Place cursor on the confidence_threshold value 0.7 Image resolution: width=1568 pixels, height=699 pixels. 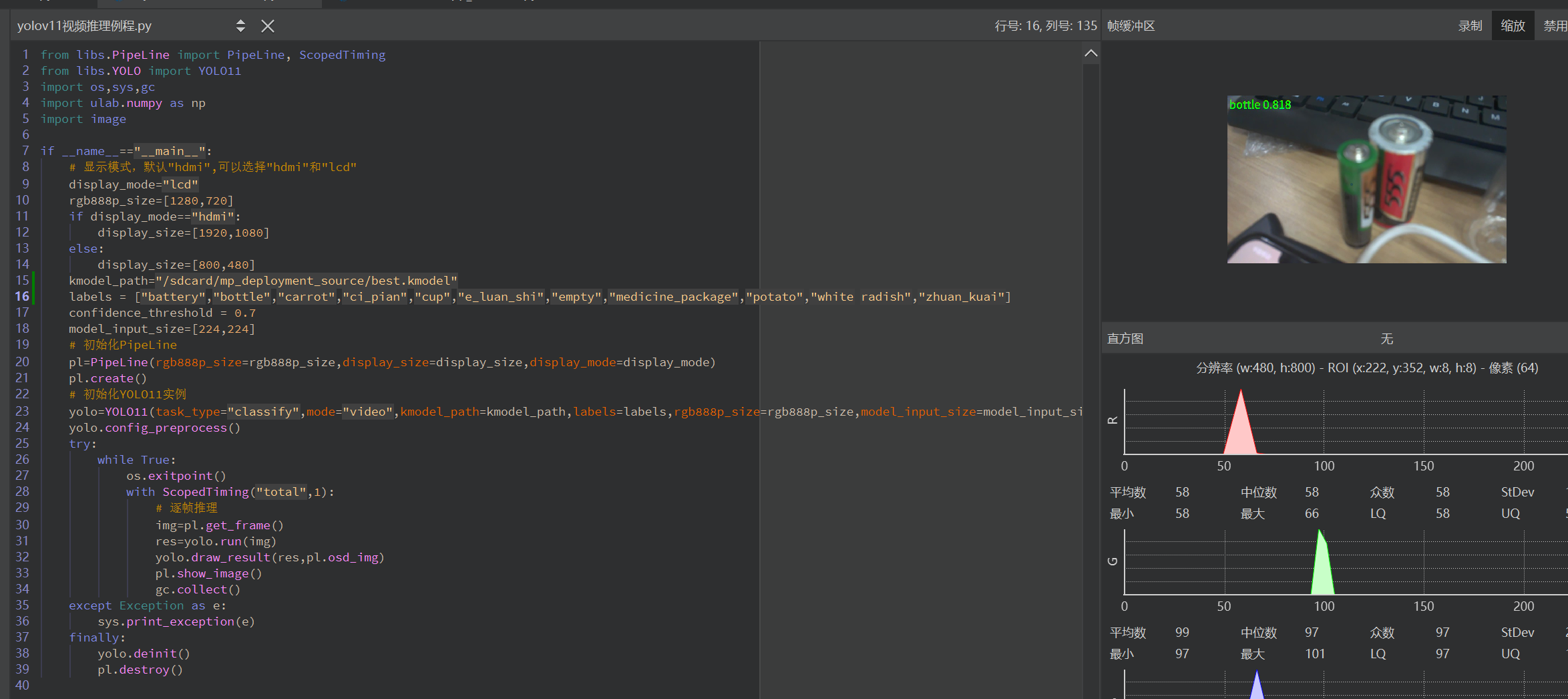tap(245, 313)
